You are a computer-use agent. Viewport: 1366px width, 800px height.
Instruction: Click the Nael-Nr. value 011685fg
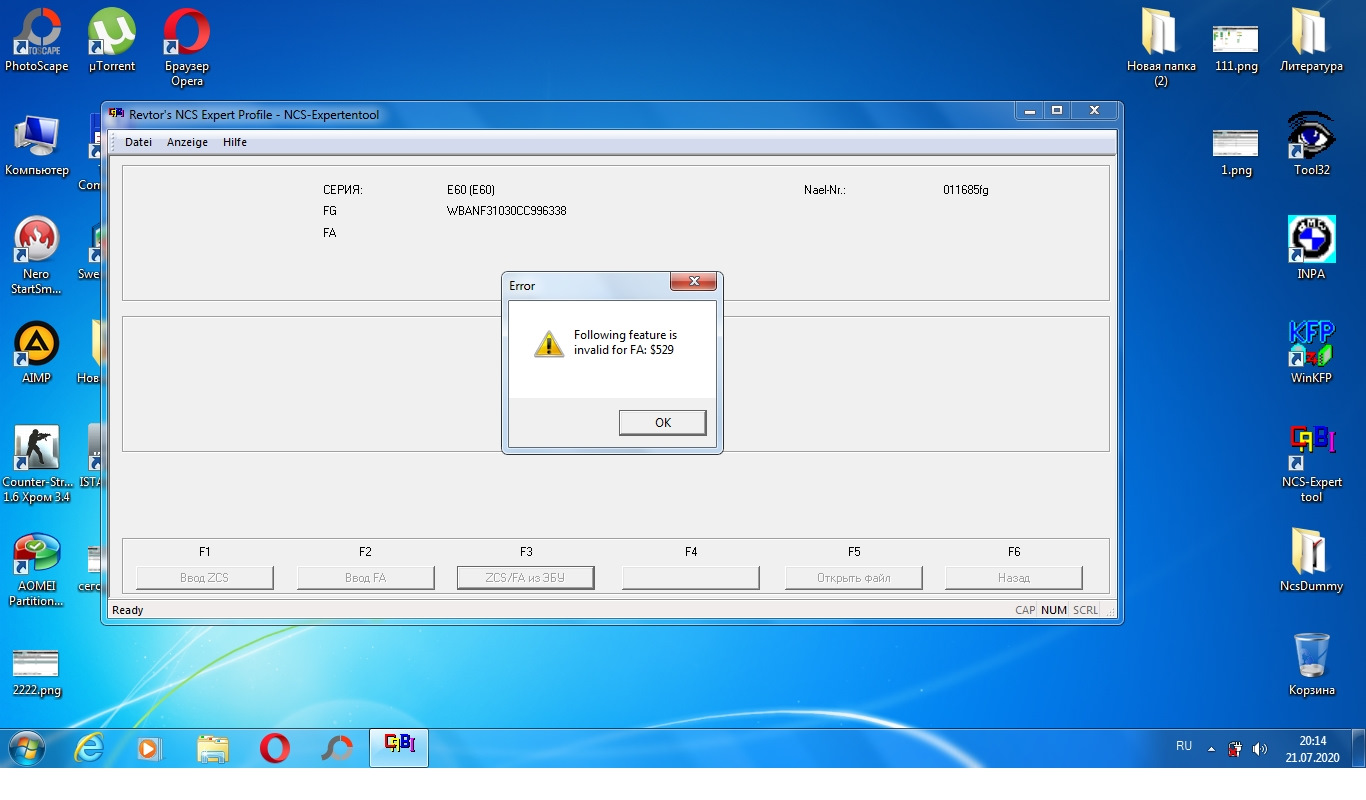(x=966, y=190)
